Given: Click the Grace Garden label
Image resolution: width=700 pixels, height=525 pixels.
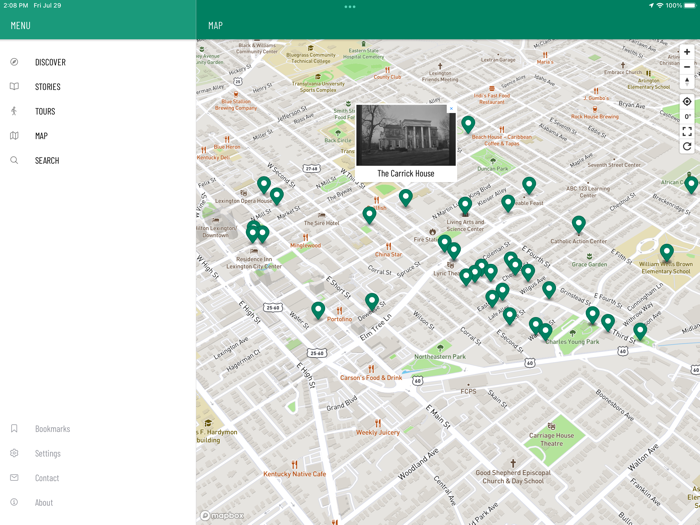Looking at the screenshot, I should coord(589,264).
